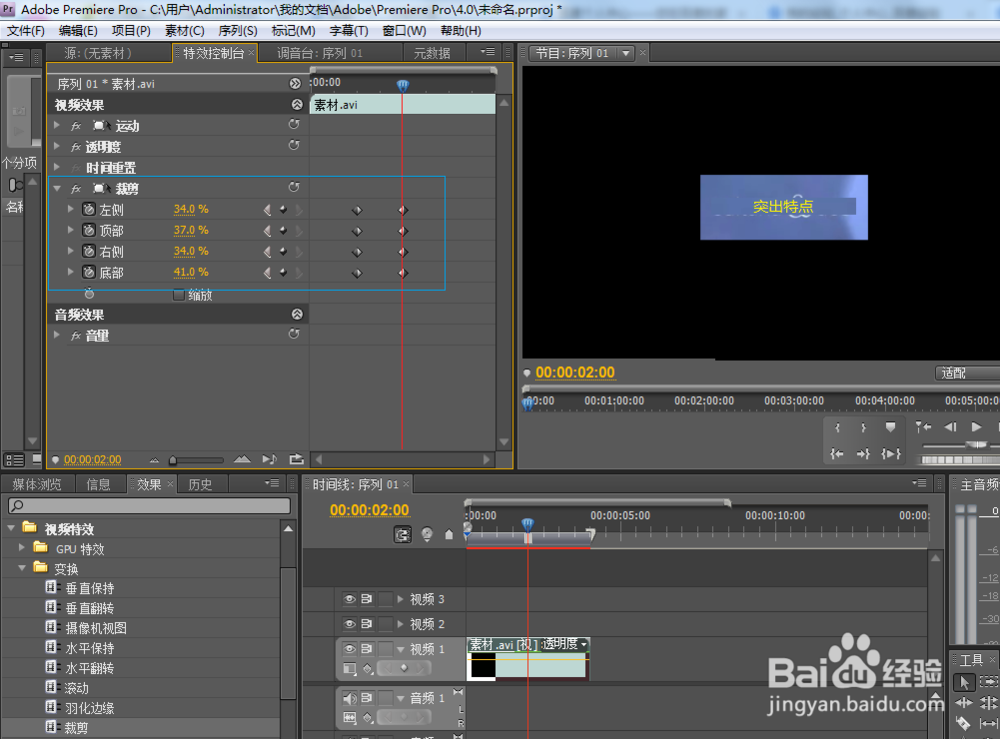Expand the GPU 特效 folder

click(22, 547)
